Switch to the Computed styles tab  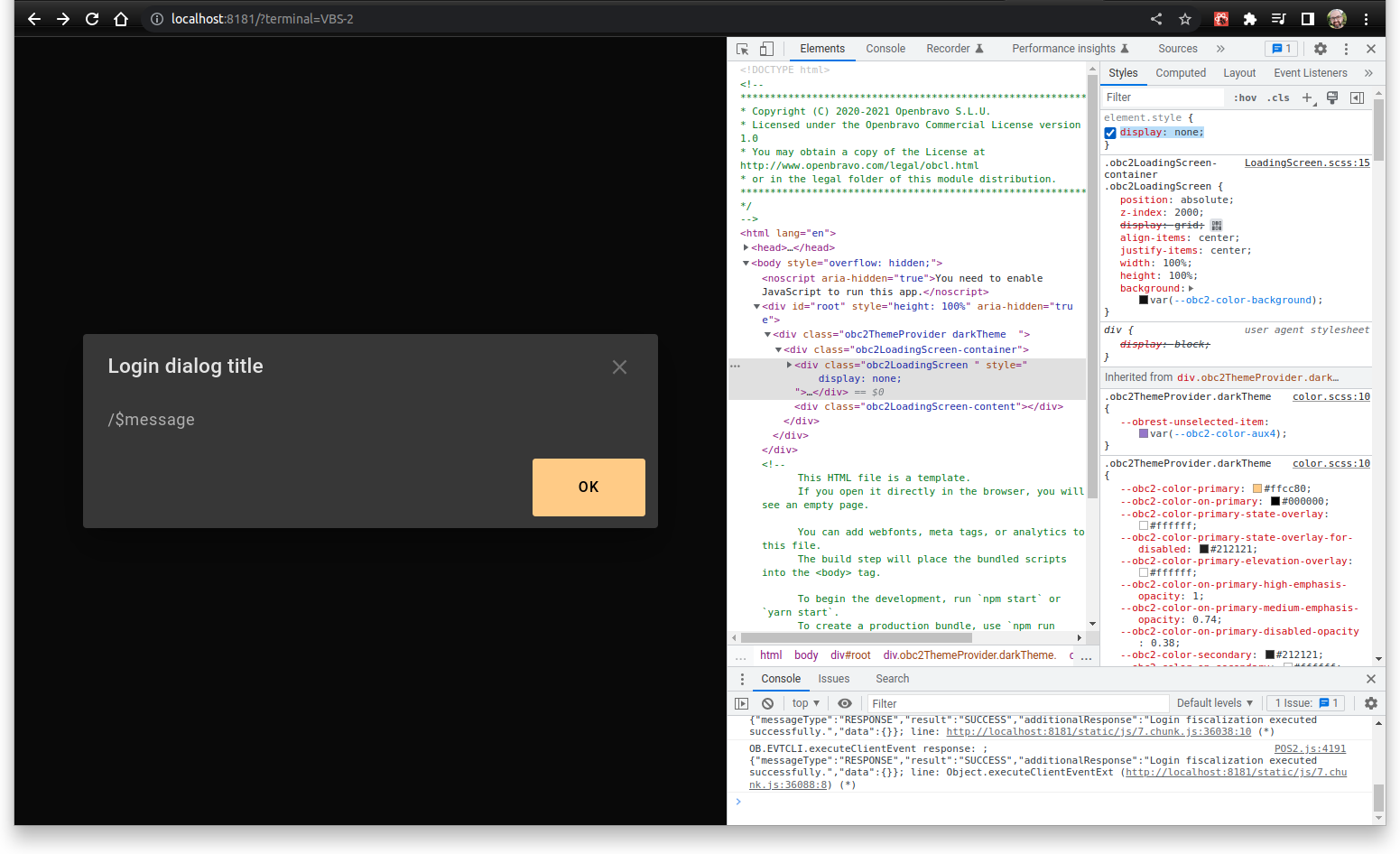[1180, 73]
